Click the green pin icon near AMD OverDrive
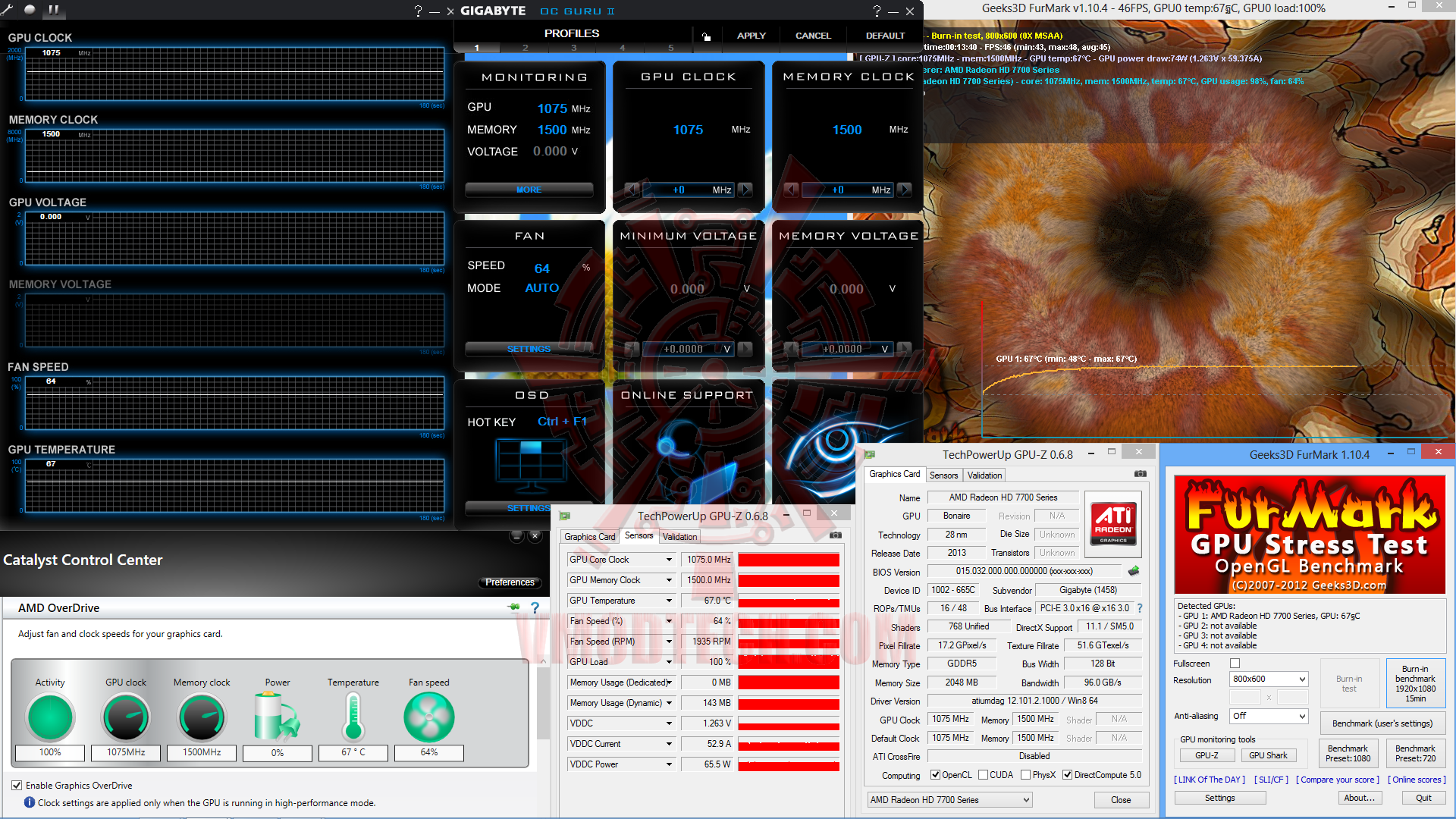1456x819 pixels. (x=514, y=607)
